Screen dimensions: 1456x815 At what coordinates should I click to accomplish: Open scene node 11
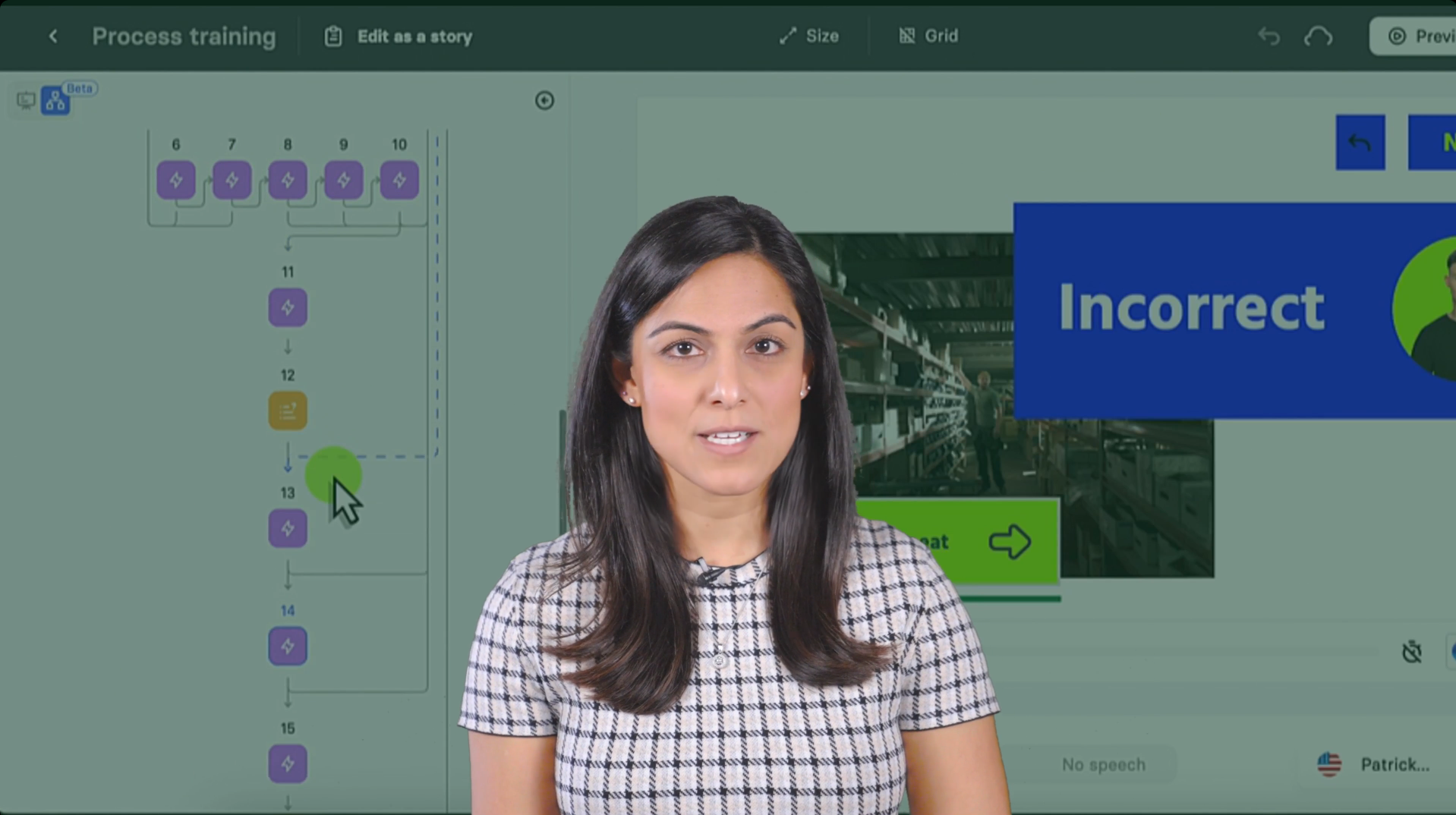(288, 307)
